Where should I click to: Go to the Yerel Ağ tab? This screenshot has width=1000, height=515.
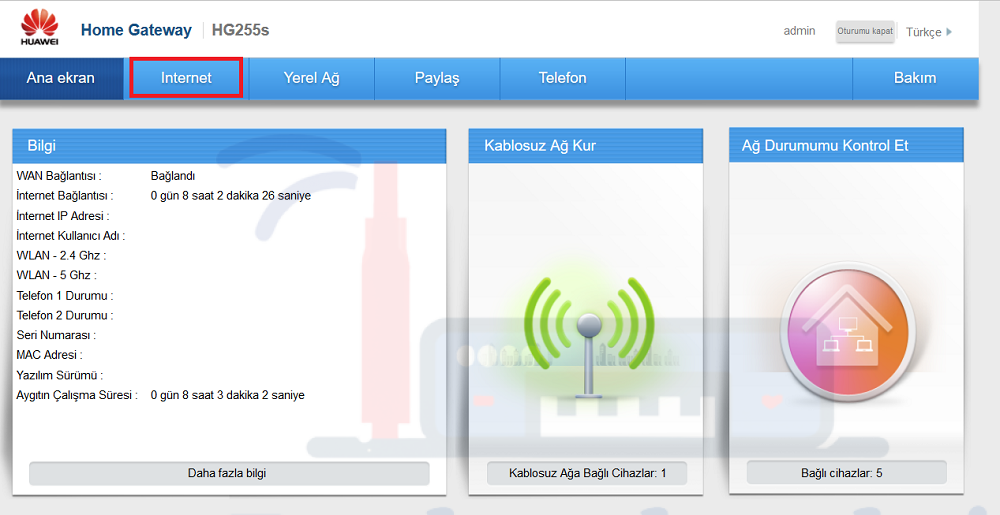(311, 78)
